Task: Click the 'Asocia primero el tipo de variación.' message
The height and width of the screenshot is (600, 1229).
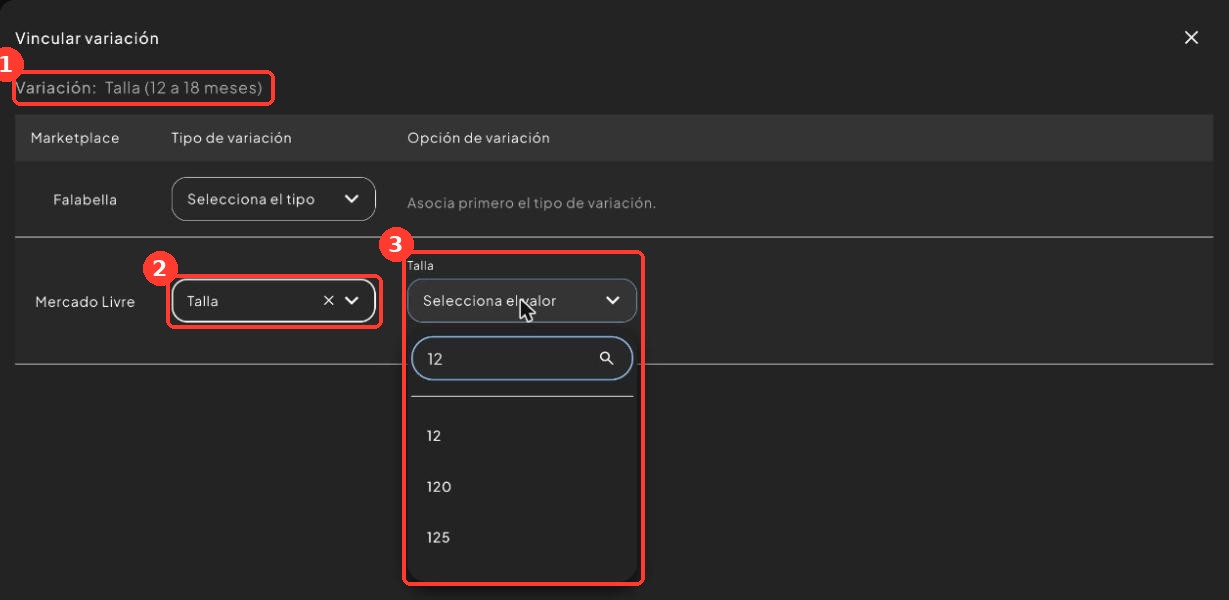Action: [531, 204]
